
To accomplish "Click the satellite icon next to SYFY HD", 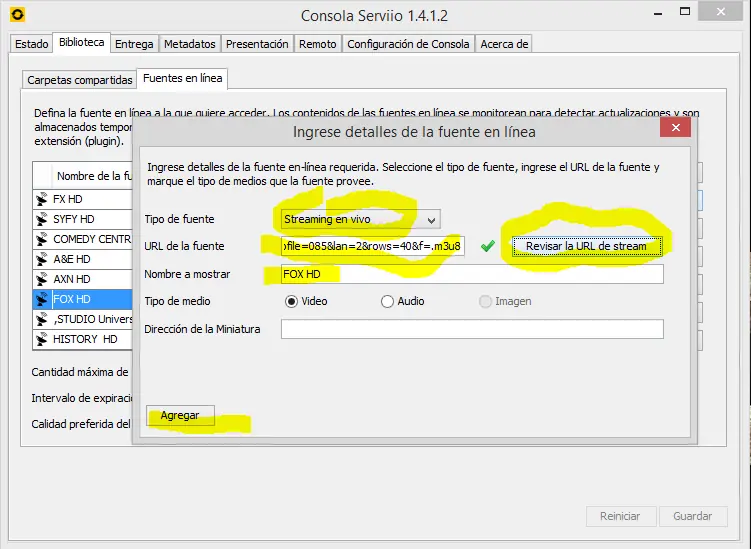I will (42, 219).
